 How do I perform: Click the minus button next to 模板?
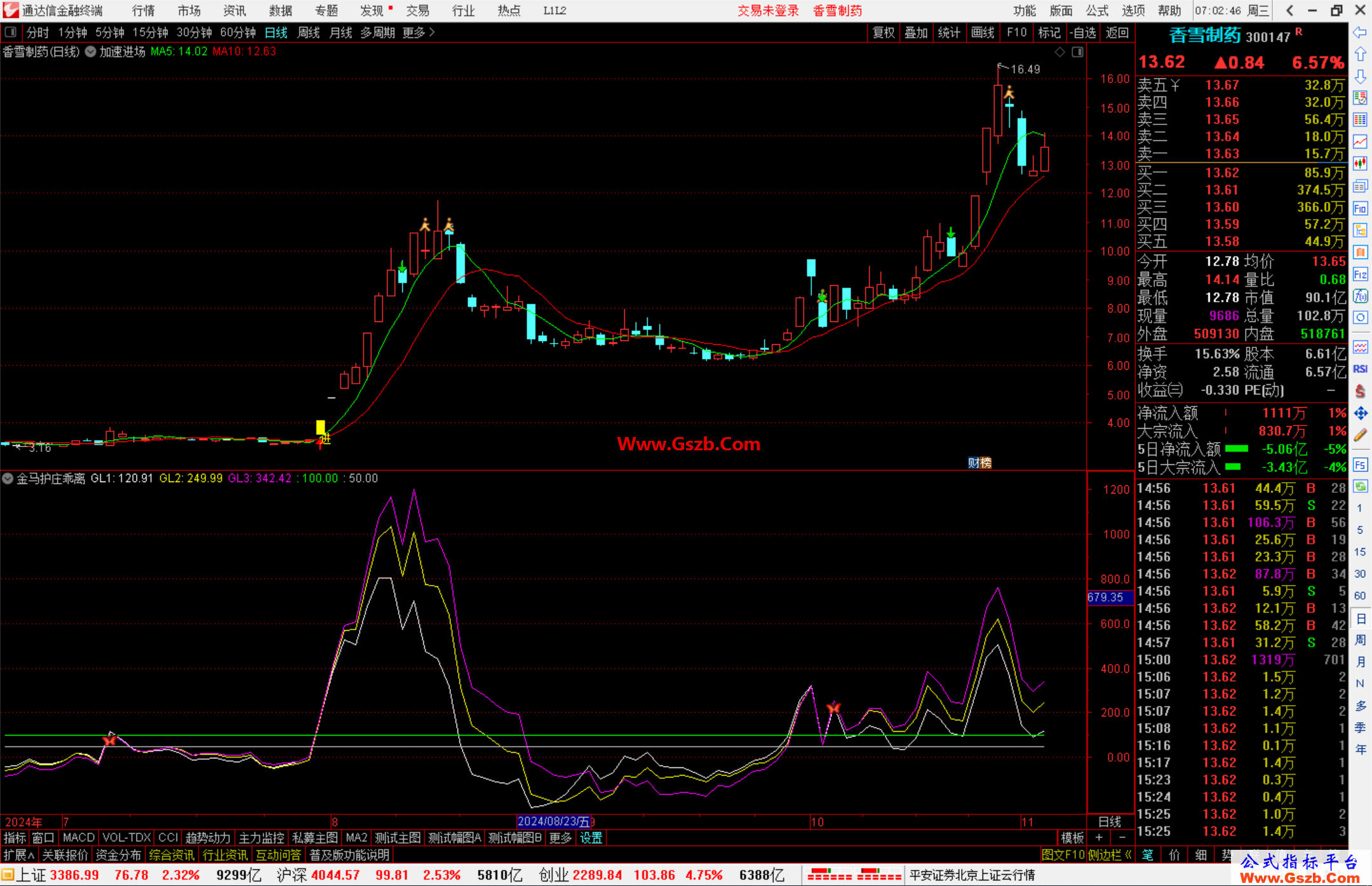[1122, 838]
